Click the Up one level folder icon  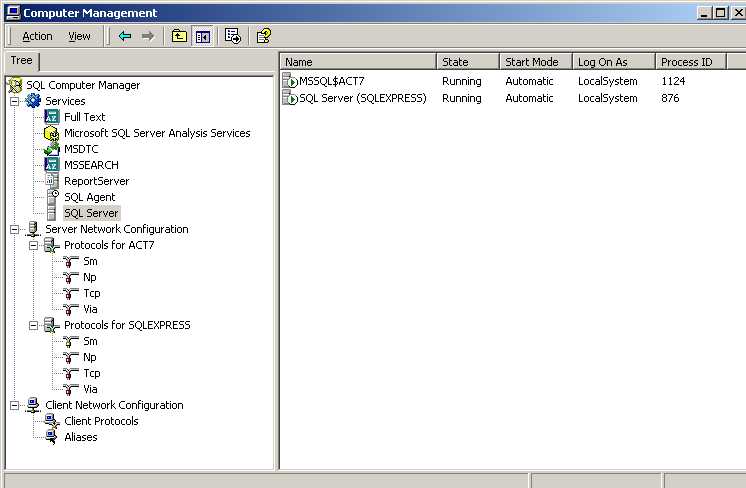coord(179,36)
